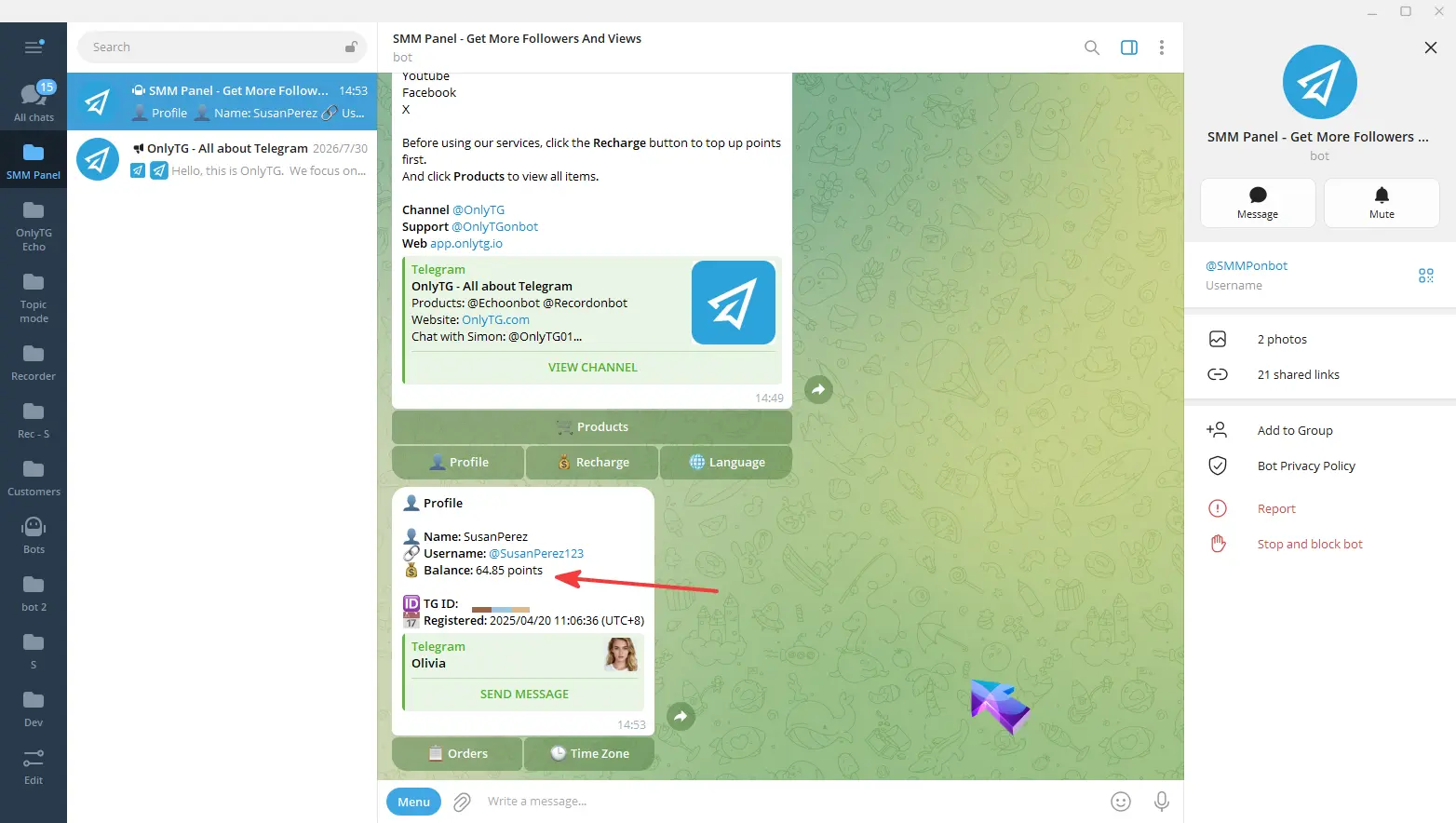1456x823 pixels.
Task: Open the OnlyTG channel preview logo
Action: click(x=734, y=303)
